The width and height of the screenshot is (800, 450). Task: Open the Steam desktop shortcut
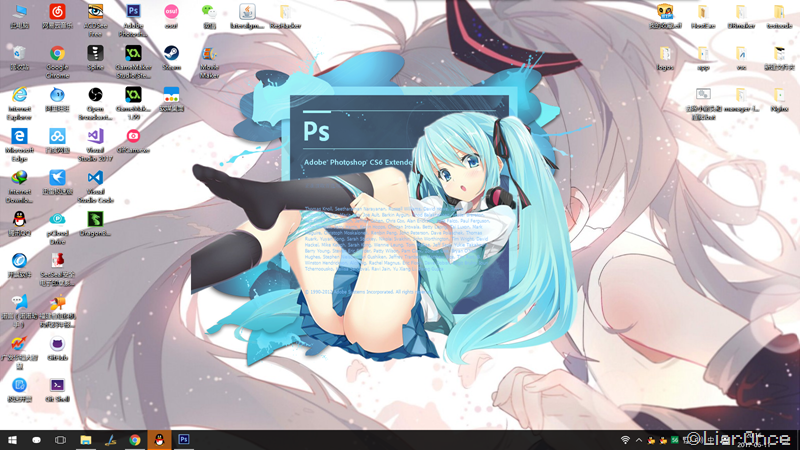pyautogui.click(x=171, y=53)
